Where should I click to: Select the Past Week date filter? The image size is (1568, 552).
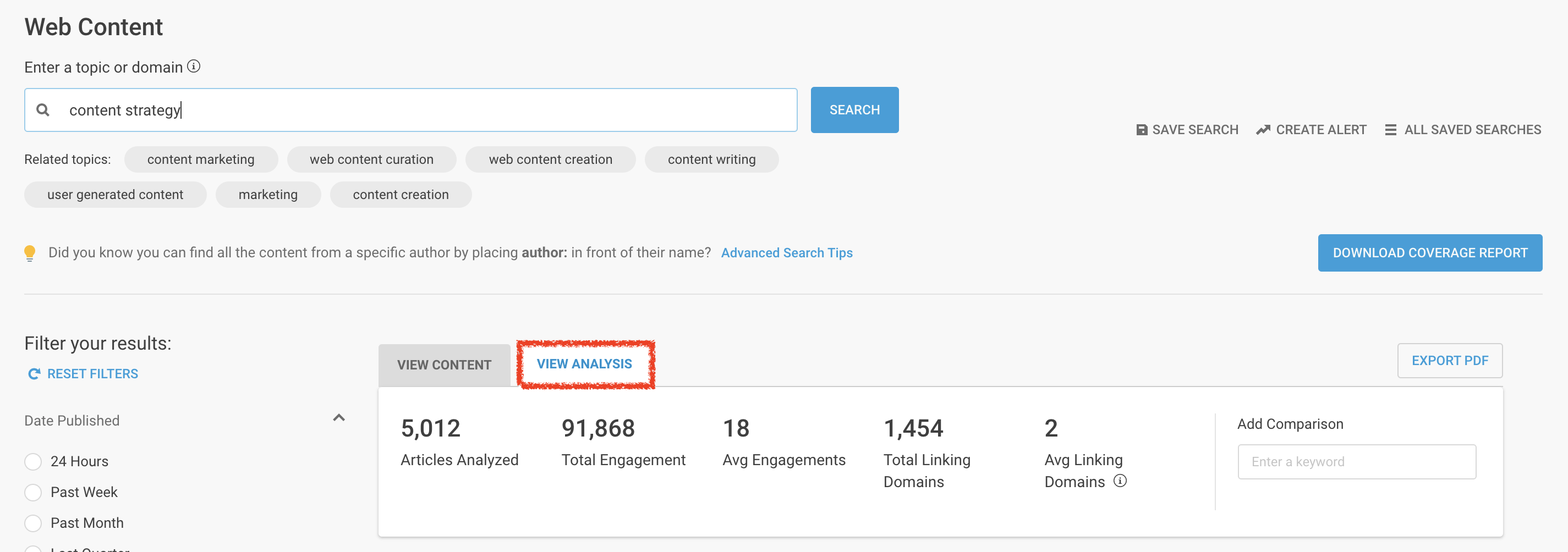point(33,492)
